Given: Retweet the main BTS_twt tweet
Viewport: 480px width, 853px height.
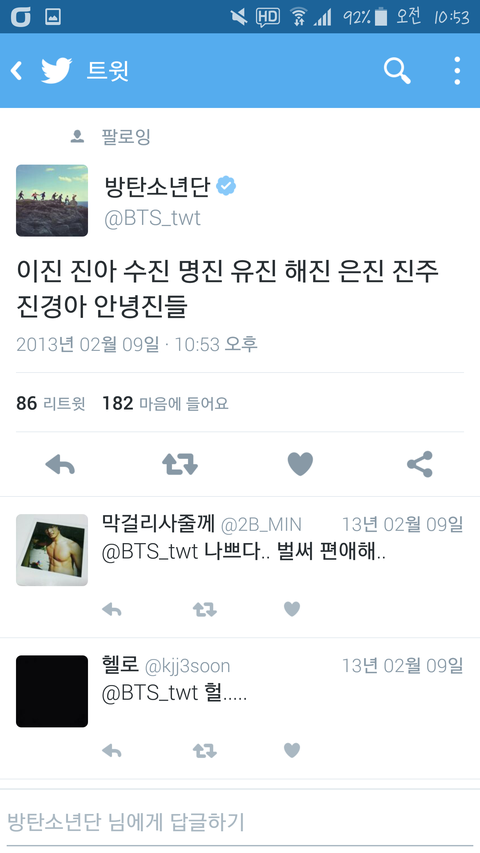Looking at the screenshot, I should coord(180,464).
